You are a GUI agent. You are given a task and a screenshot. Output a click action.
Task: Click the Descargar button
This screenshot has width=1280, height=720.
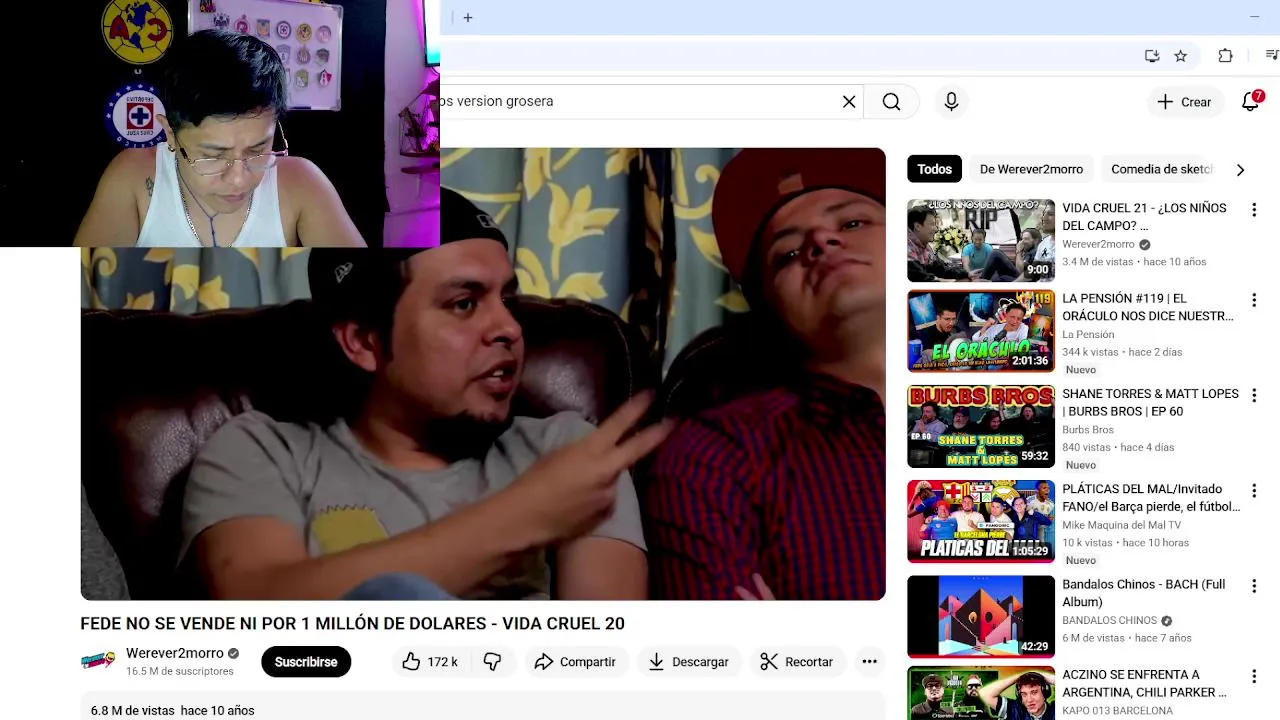tap(688, 662)
